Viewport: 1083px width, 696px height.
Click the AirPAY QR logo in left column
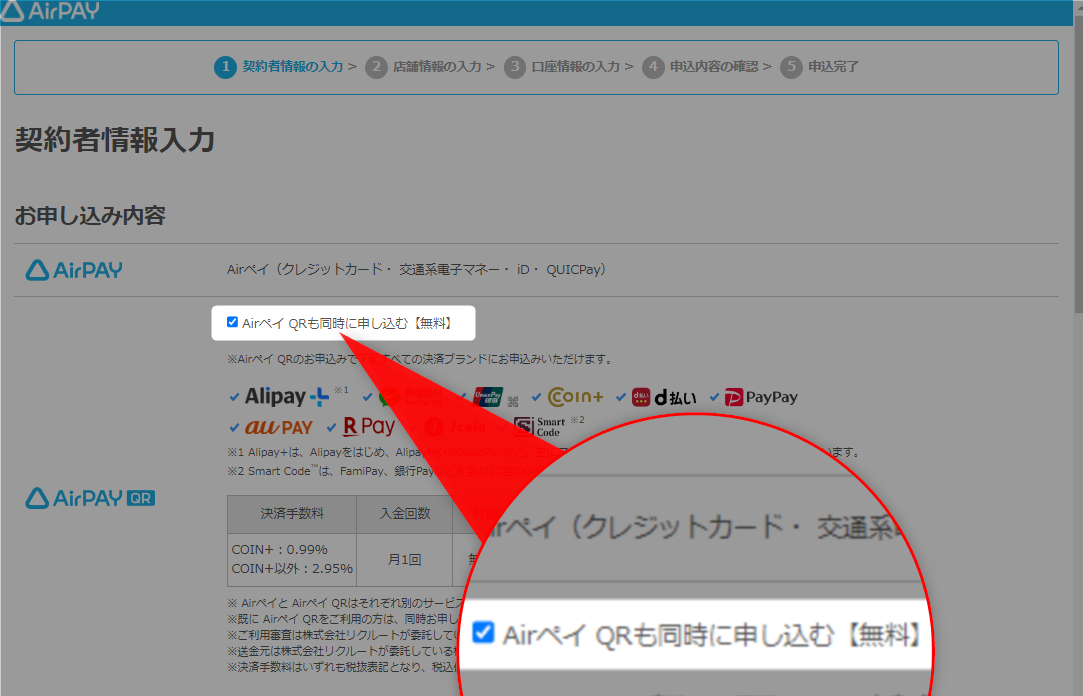89,497
